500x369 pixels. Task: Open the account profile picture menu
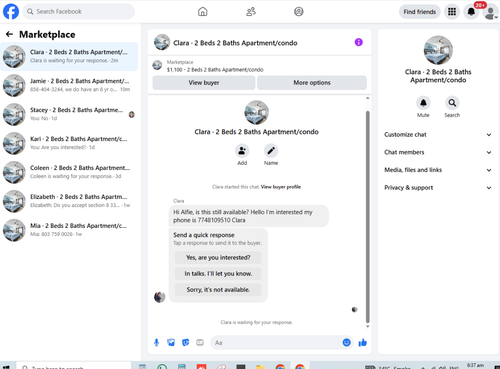point(491,12)
